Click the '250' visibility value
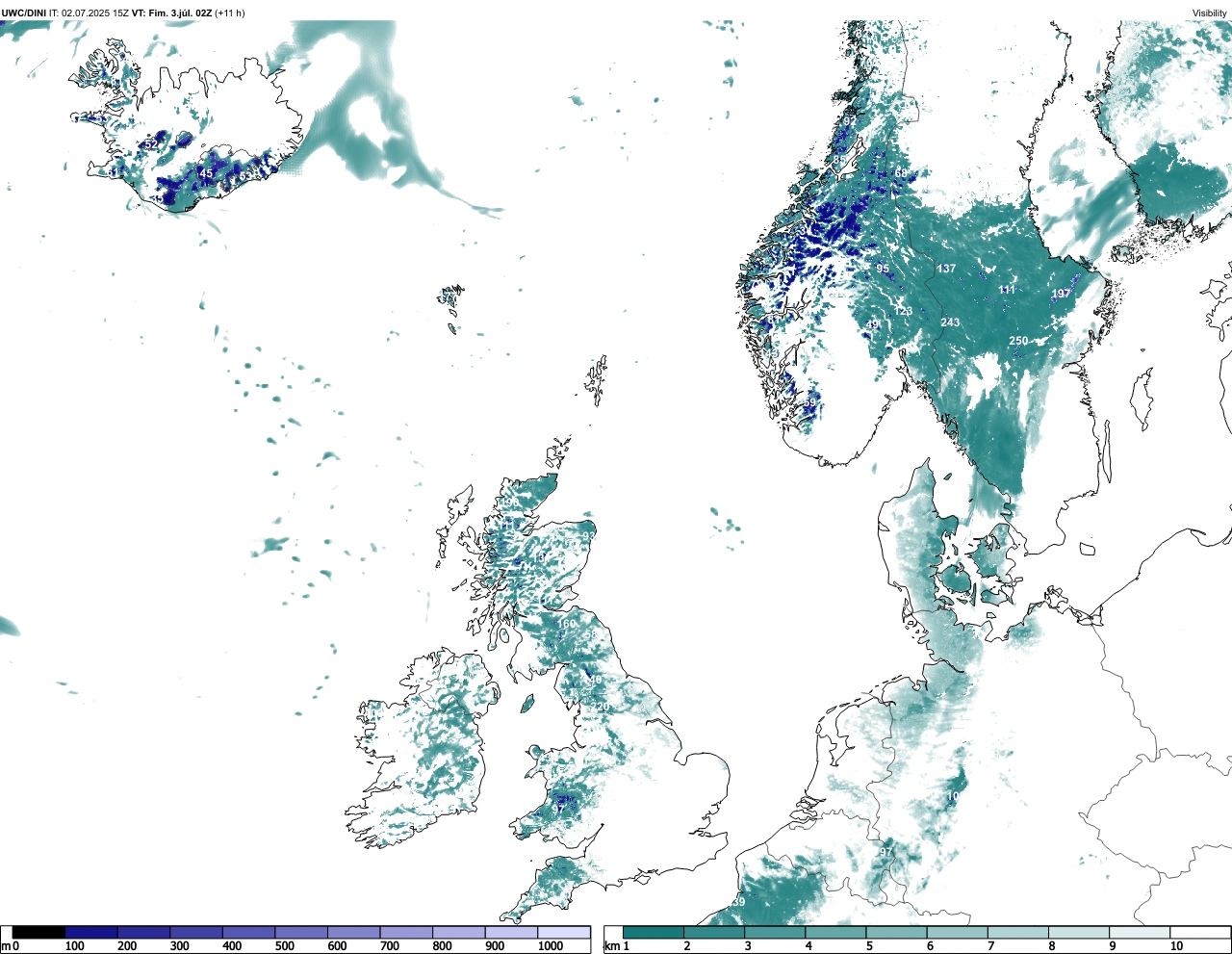 click(1018, 341)
